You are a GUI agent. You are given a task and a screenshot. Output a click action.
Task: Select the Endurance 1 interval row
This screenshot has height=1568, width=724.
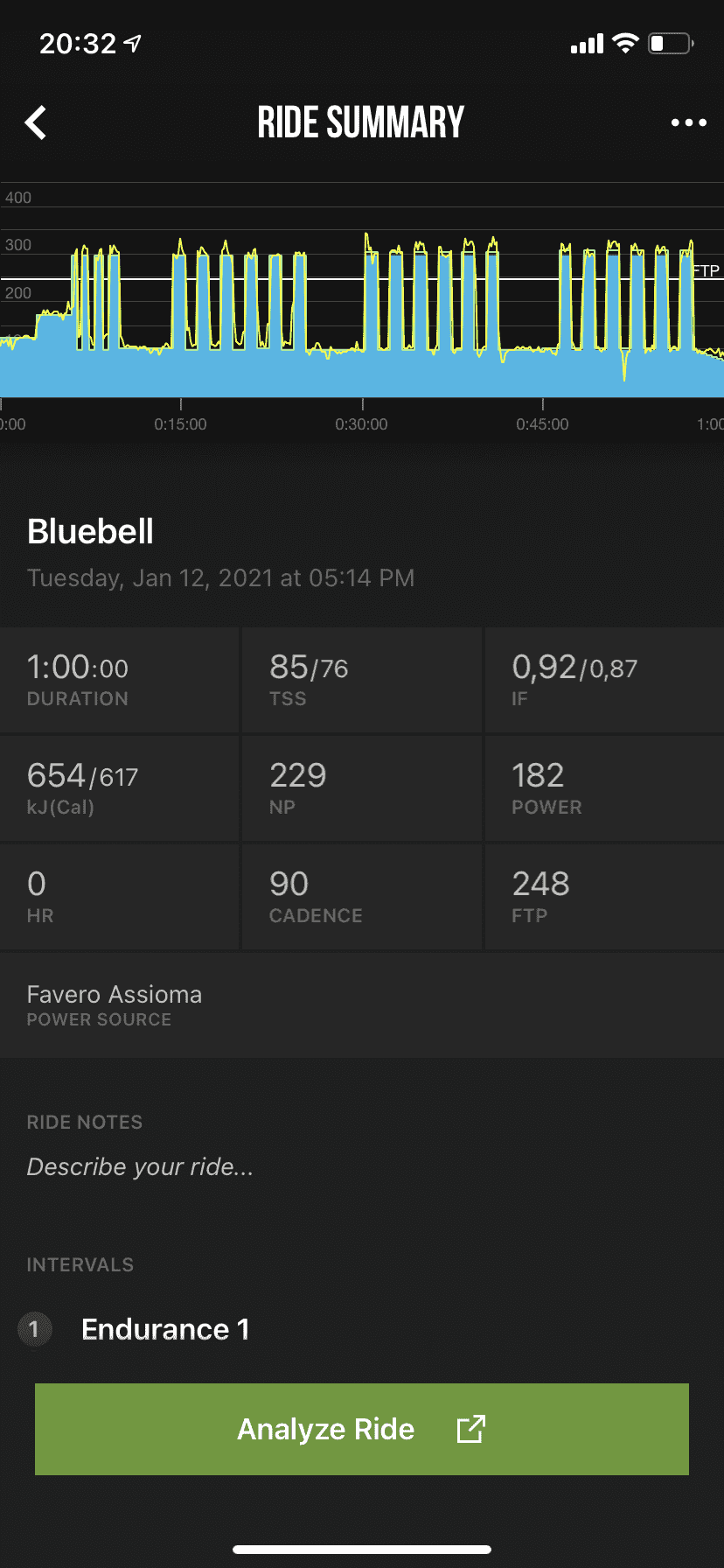[165, 1330]
